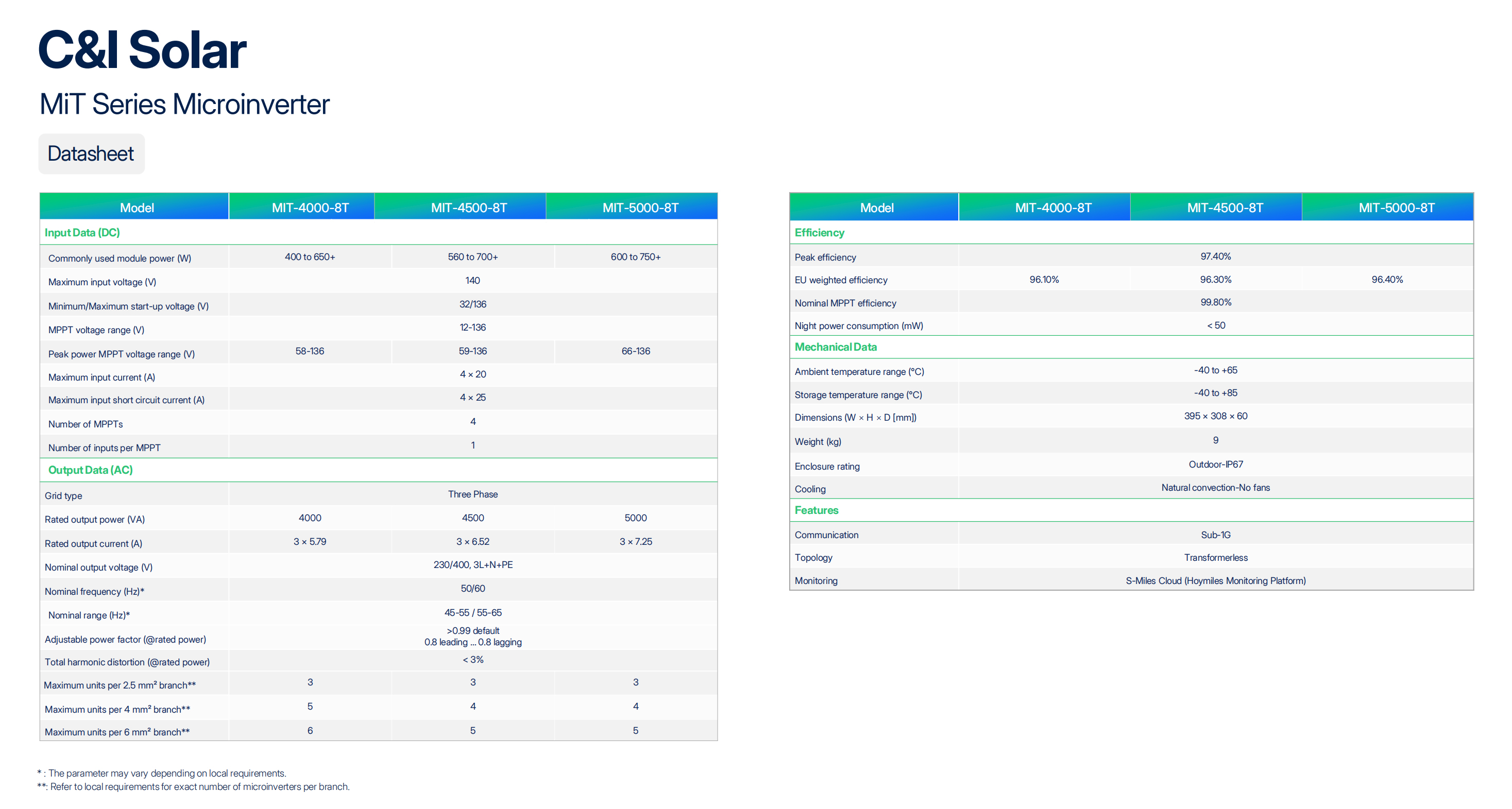Image resolution: width=1512 pixels, height=809 pixels.
Task: Click Peak efficiency value 97.40%
Action: pyautogui.click(x=1215, y=256)
